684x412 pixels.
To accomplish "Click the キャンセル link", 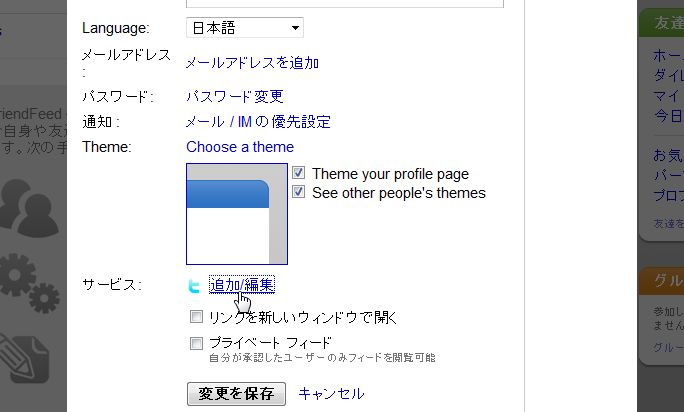I will click(331, 393).
